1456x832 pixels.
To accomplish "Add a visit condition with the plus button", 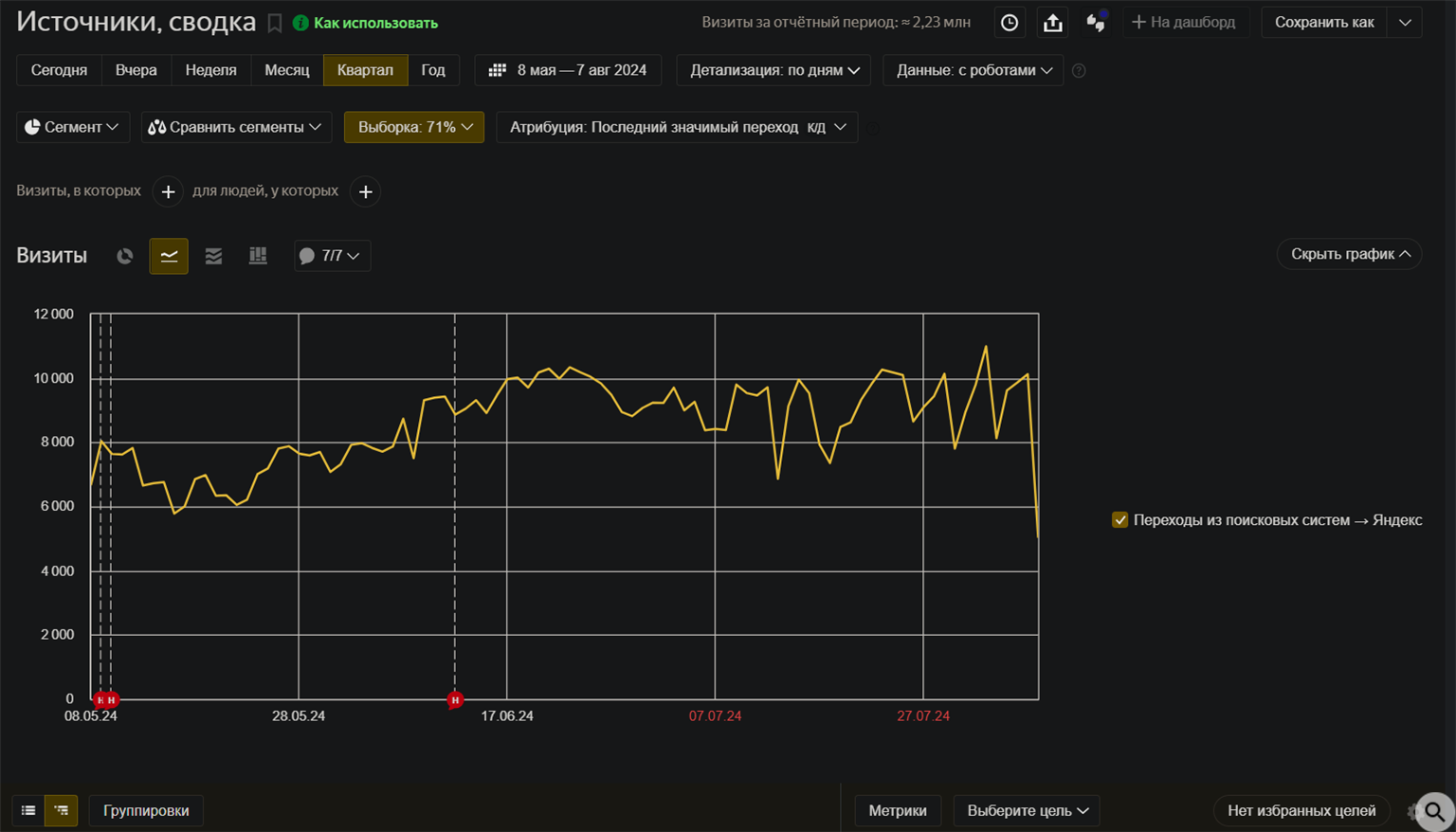I will pos(168,191).
